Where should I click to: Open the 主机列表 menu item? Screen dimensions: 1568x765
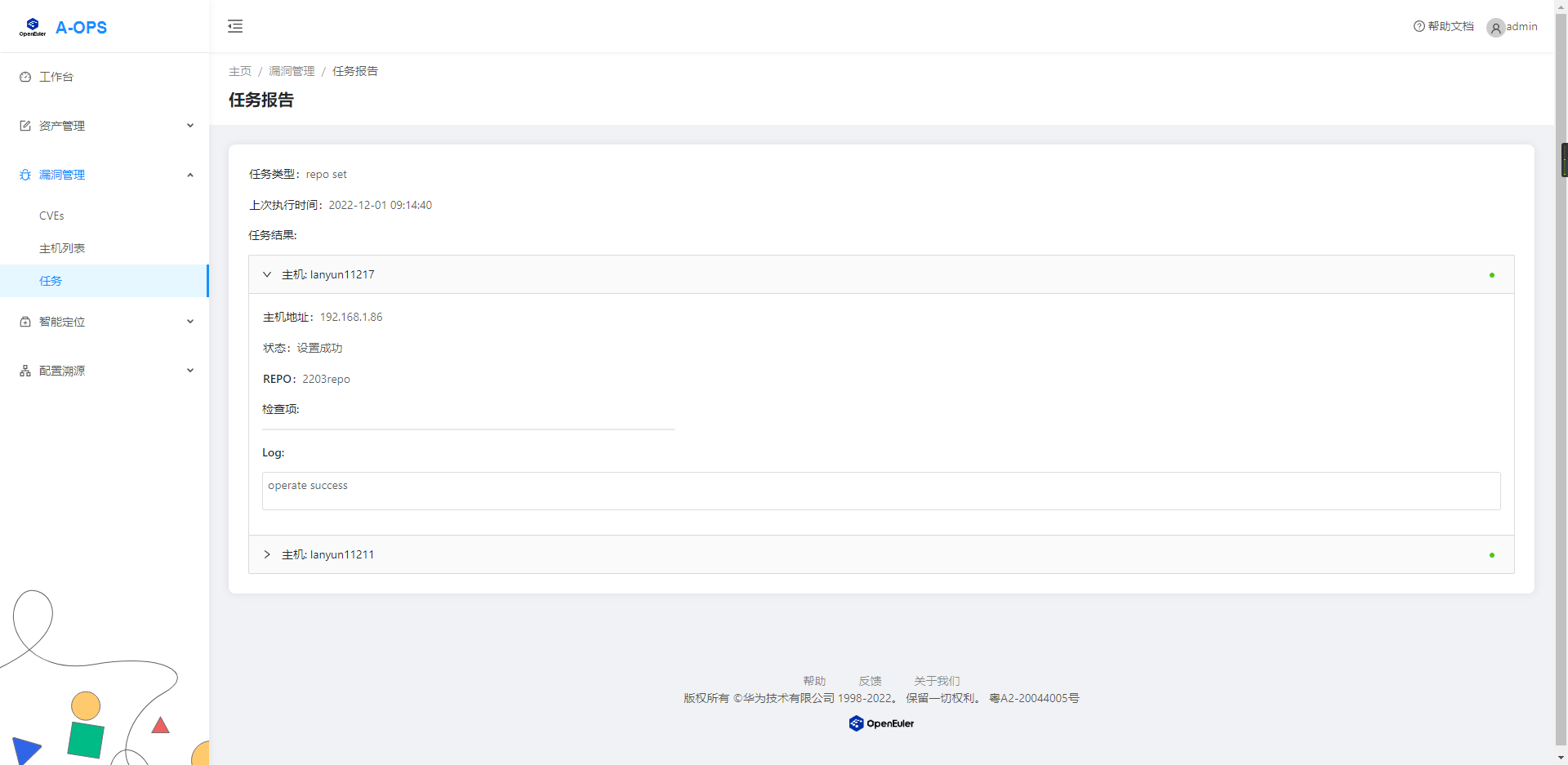62,248
